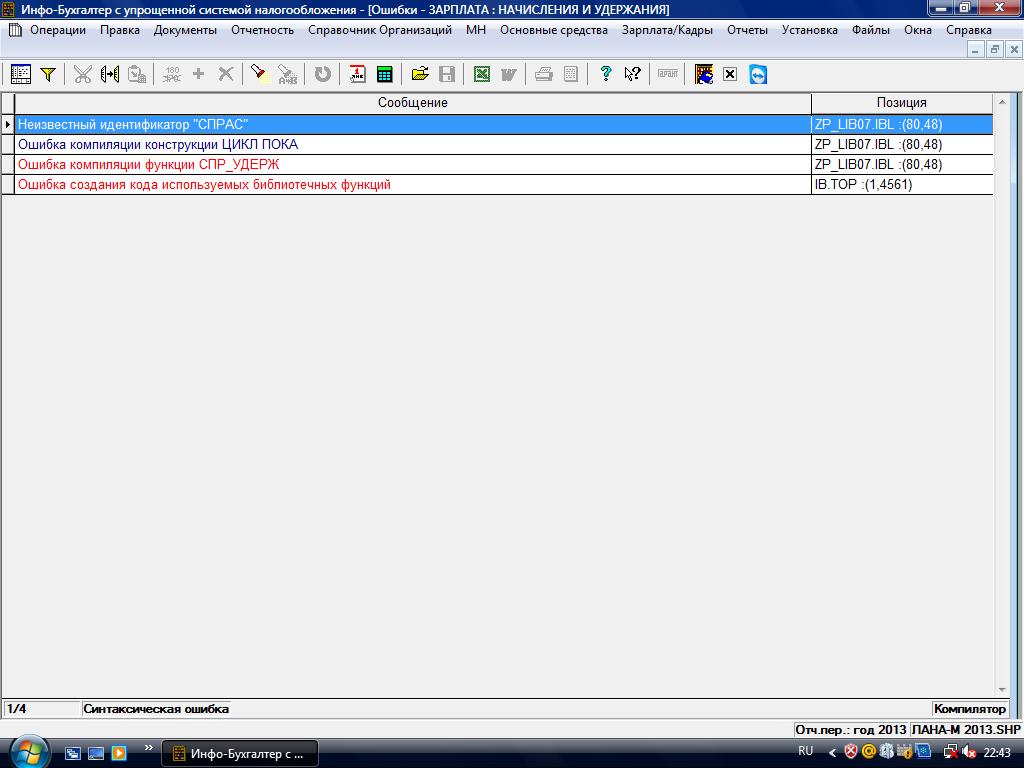Click the scrollbar down arrow of the error list
Screen dimensions: 1024x768
coord(1002,690)
